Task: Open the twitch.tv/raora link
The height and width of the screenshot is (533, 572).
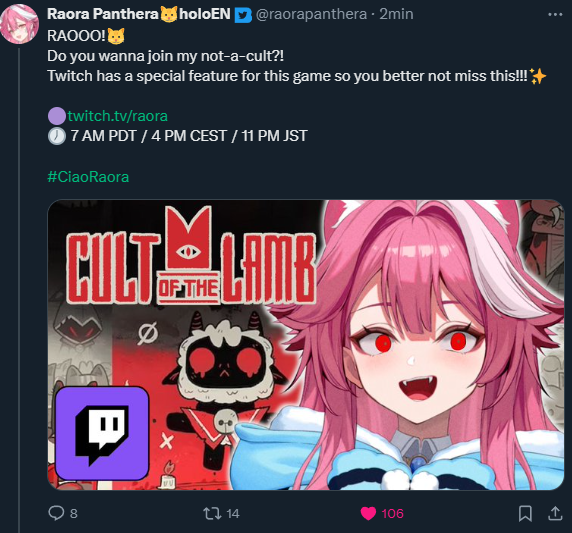Action: (117, 116)
